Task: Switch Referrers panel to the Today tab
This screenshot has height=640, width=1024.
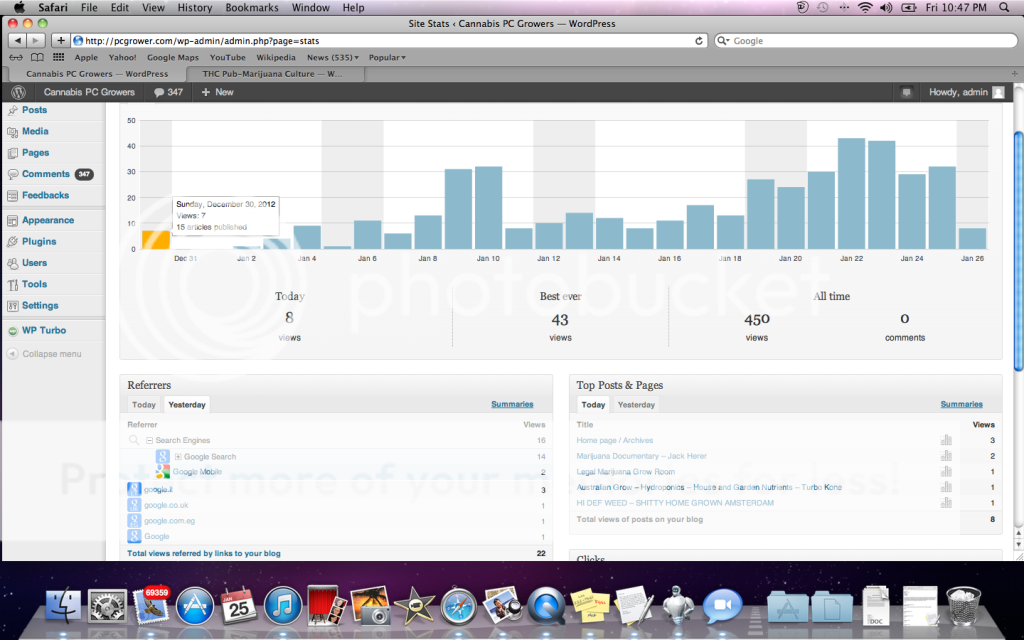Action: click(144, 405)
